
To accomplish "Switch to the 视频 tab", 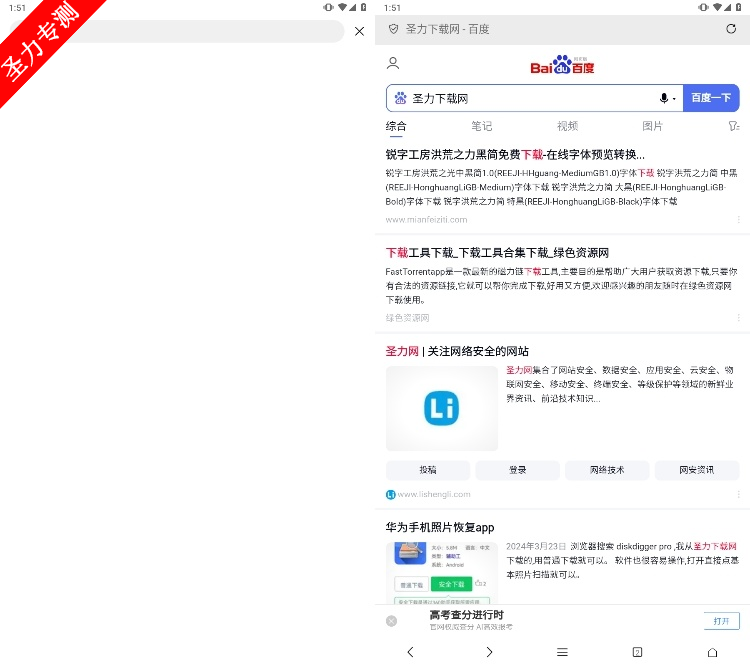I will (x=567, y=126).
